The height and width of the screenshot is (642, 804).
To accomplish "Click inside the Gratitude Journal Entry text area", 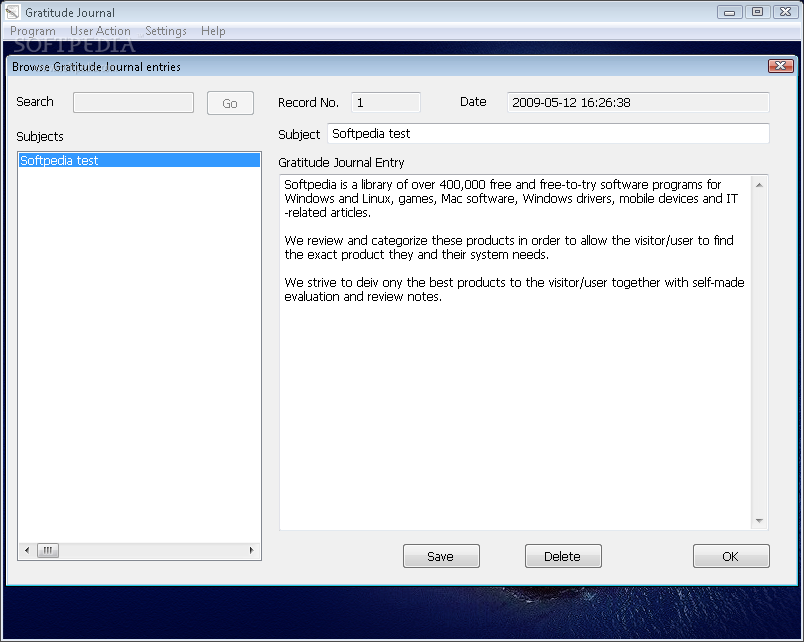I will 515,353.
